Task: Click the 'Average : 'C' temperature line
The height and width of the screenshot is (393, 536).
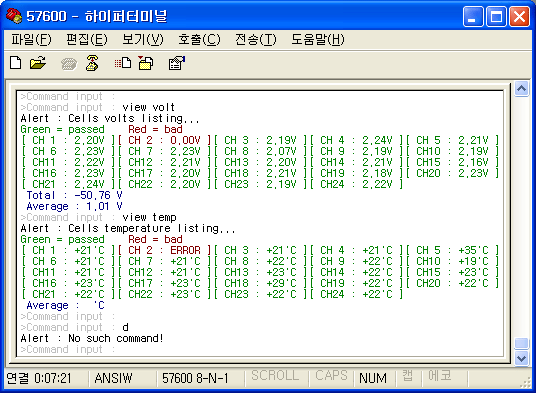Action: (65, 306)
